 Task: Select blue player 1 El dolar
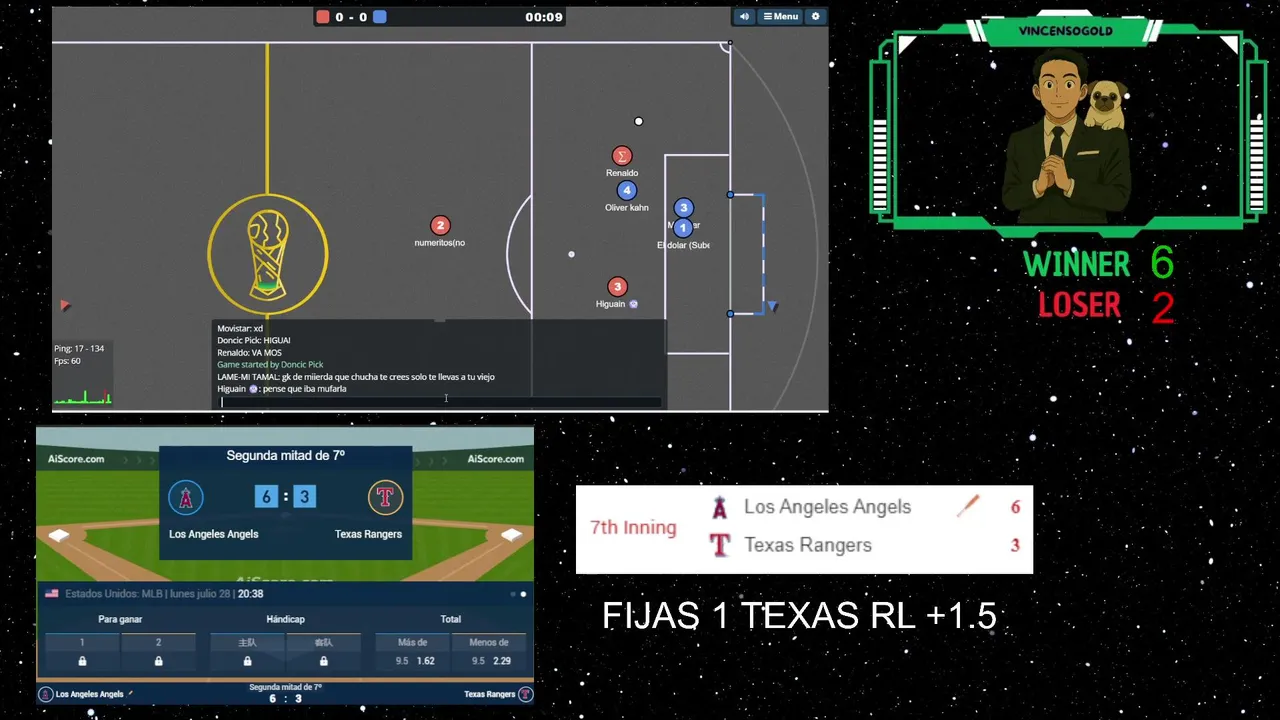coord(683,228)
